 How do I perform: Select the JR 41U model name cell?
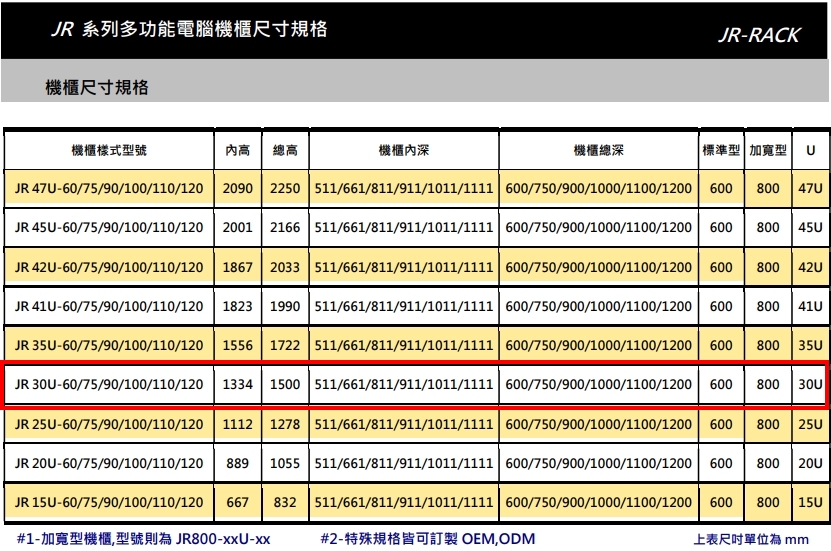tap(110, 306)
